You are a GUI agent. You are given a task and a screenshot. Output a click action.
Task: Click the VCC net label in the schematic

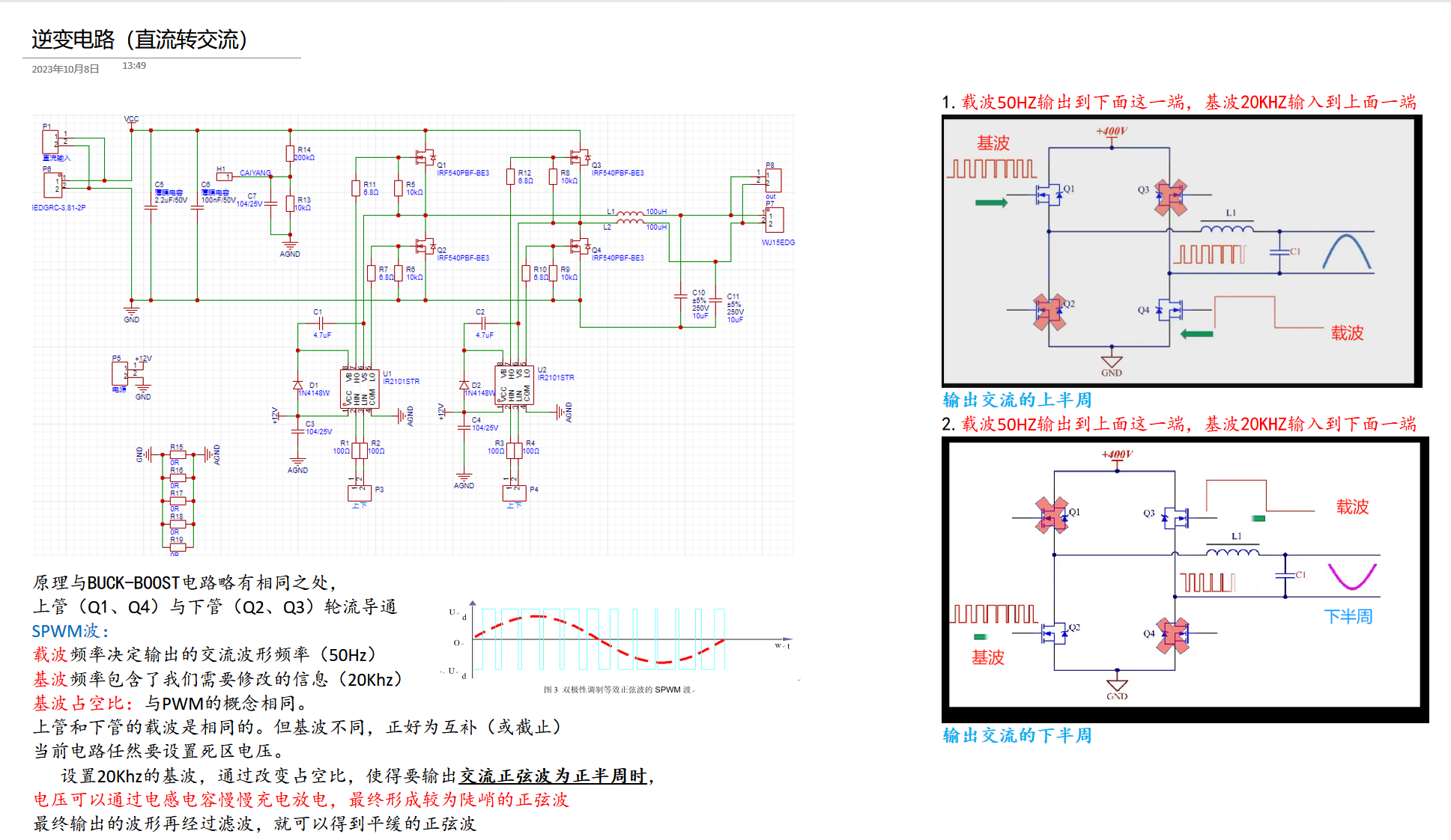pos(131,119)
